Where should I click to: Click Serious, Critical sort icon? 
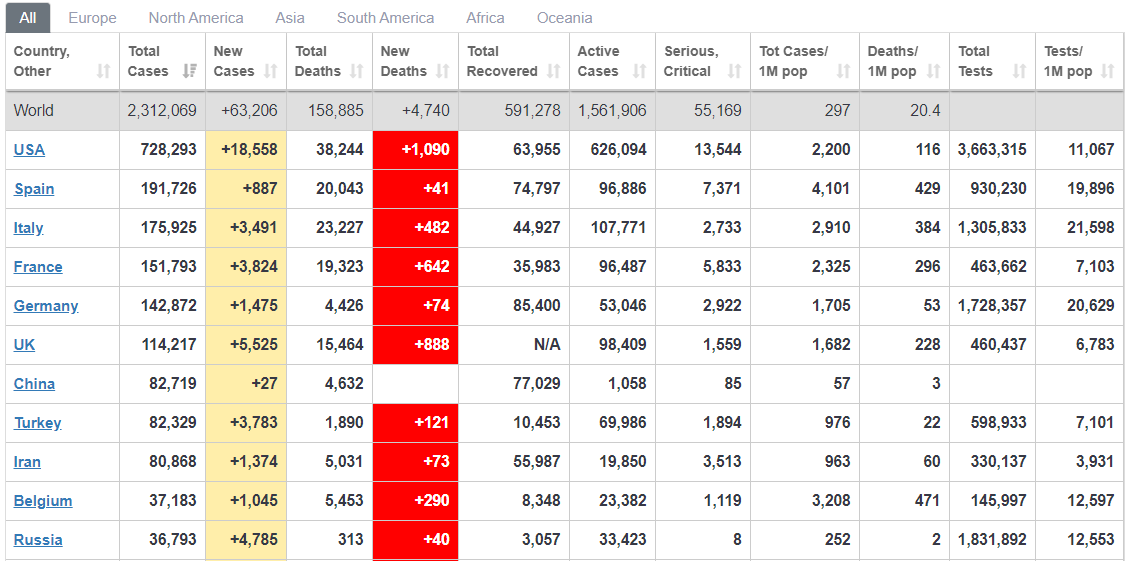click(x=735, y=71)
